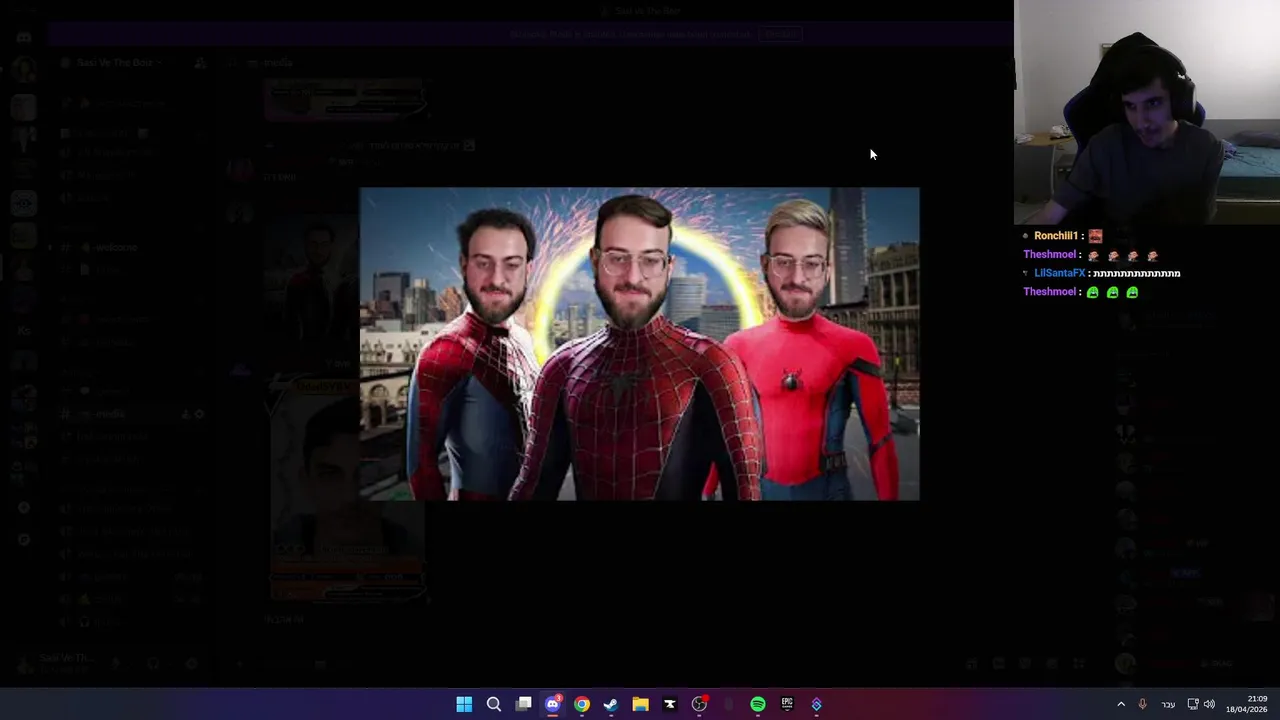1280x720 pixels.
Task: Open Steam from the taskbar
Action: tap(611, 704)
